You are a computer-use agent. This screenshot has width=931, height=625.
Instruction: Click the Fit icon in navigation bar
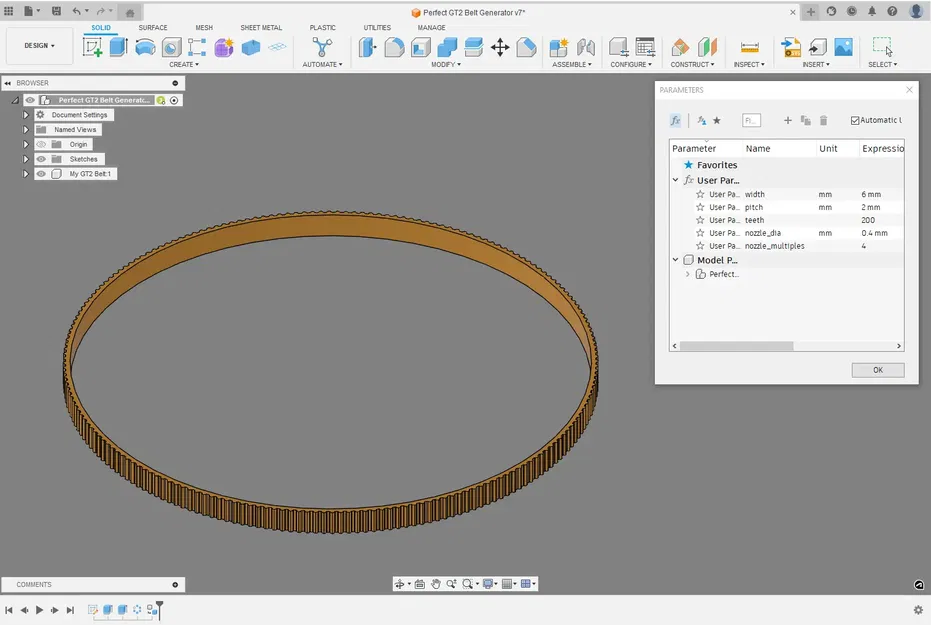(x=467, y=583)
